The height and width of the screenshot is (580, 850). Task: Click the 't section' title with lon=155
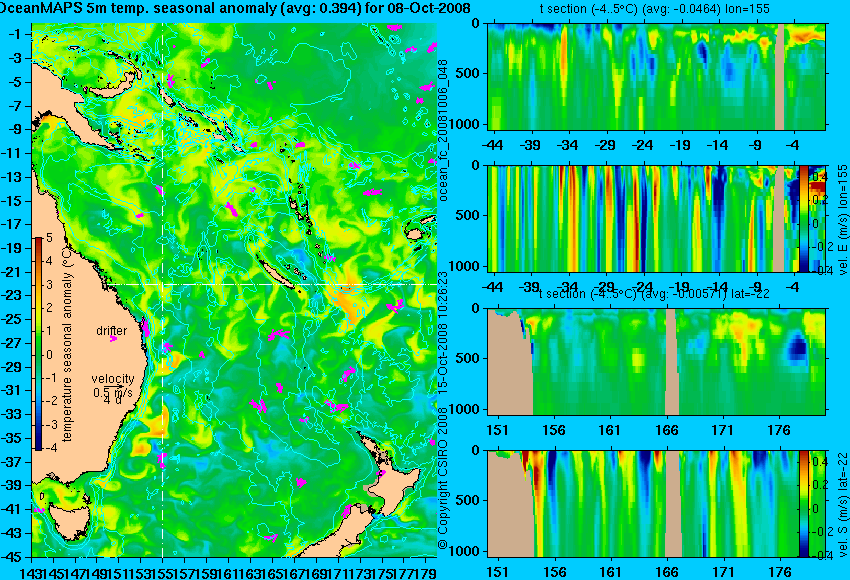coord(654,9)
